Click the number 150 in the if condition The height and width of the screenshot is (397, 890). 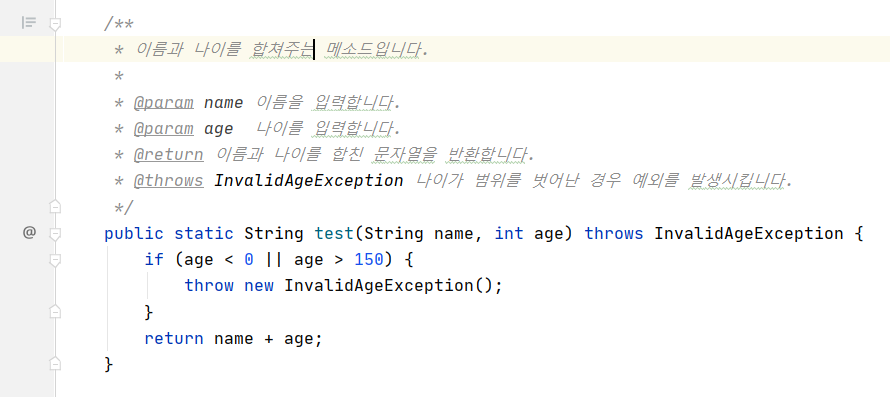(x=369, y=260)
